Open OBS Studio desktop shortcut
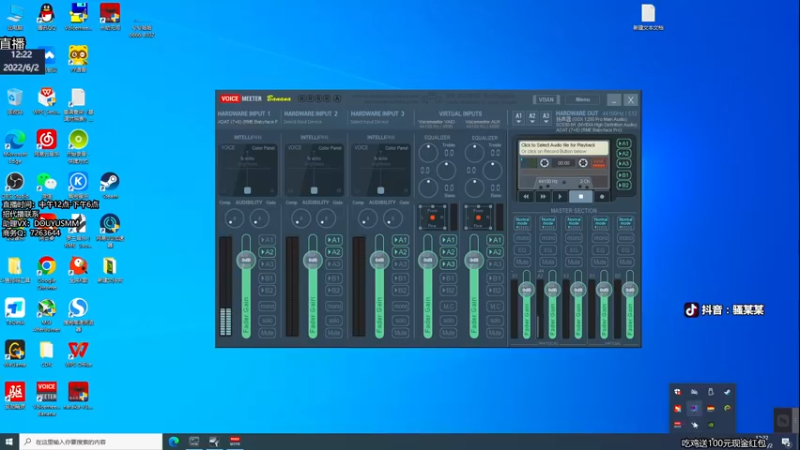The image size is (800, 450). 15,185
